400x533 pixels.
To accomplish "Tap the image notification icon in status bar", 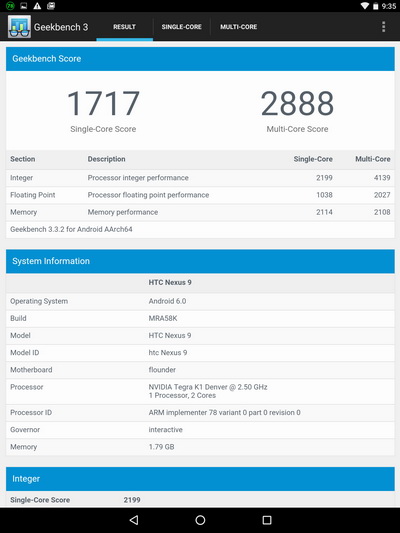I will pyautogui.click(x=23, y=6).
